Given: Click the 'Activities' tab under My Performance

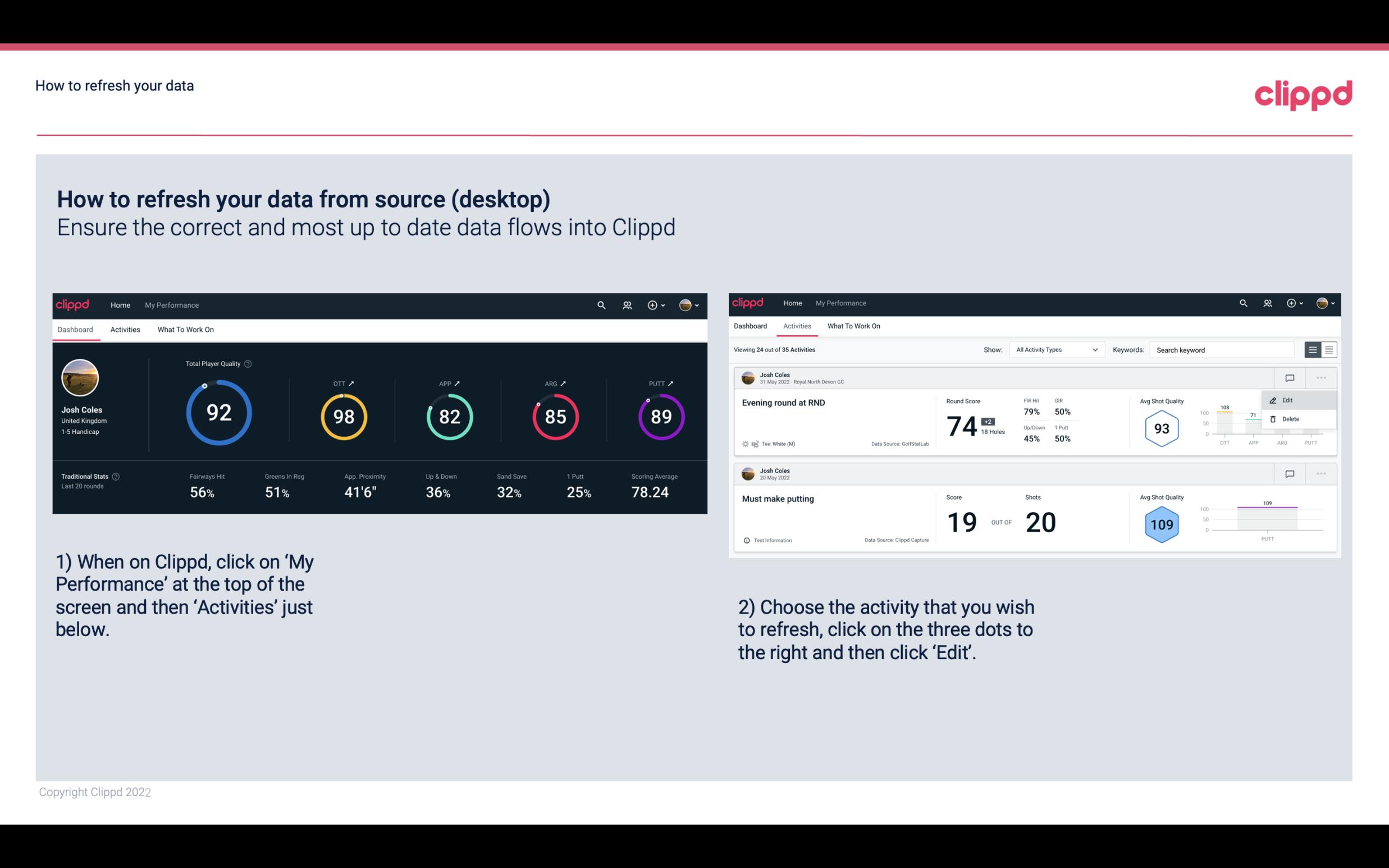Looking at the screenshot, I should (x=125, y=329).
